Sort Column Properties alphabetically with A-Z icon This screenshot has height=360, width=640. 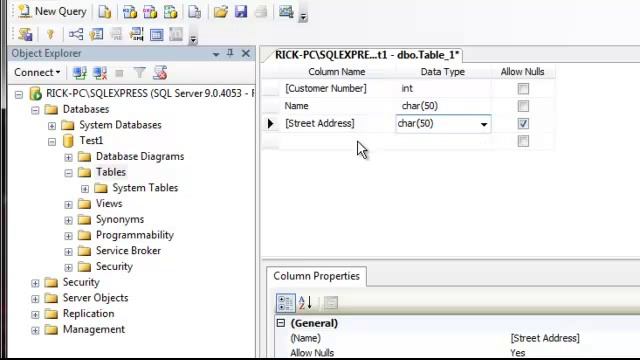click(306, 303)
